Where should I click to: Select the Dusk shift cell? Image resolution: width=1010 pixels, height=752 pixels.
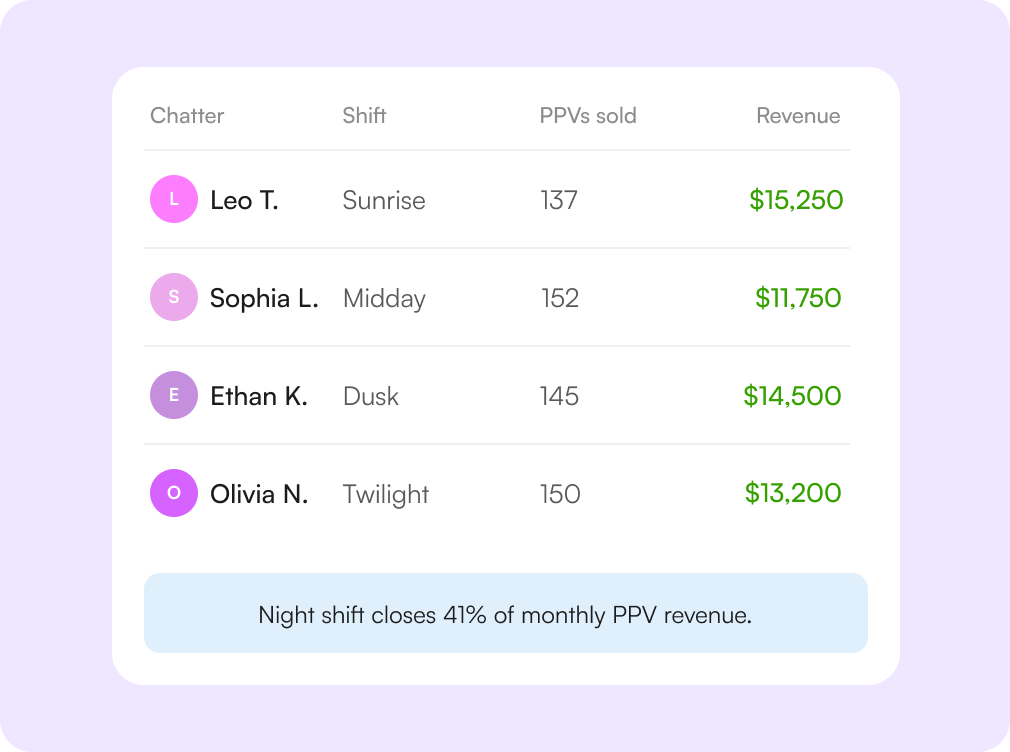coord(370,396)
